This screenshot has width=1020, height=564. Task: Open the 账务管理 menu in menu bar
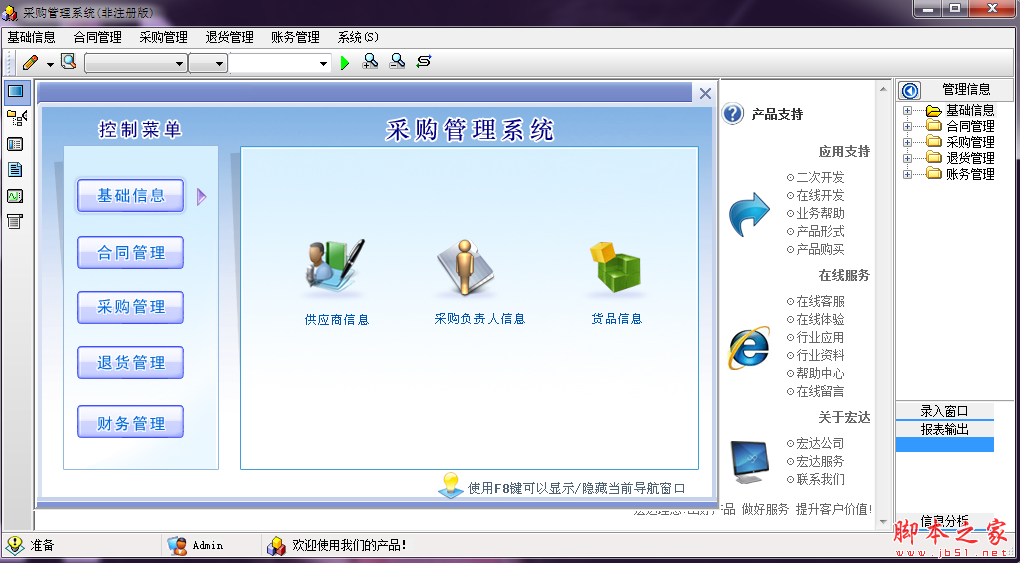click(295, 38)
